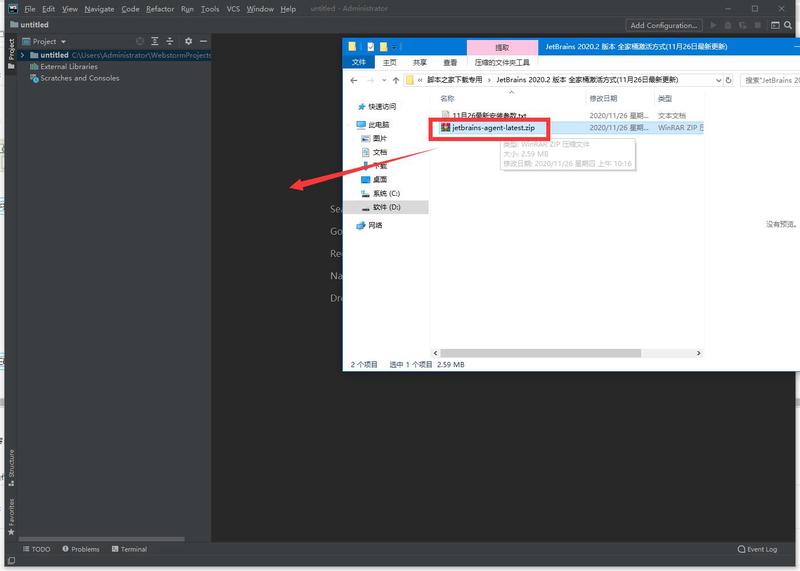Open 快速访问 in Explorer sidebar
The image size is (800, 571).
pyautogui.click(x=377, y=106)
